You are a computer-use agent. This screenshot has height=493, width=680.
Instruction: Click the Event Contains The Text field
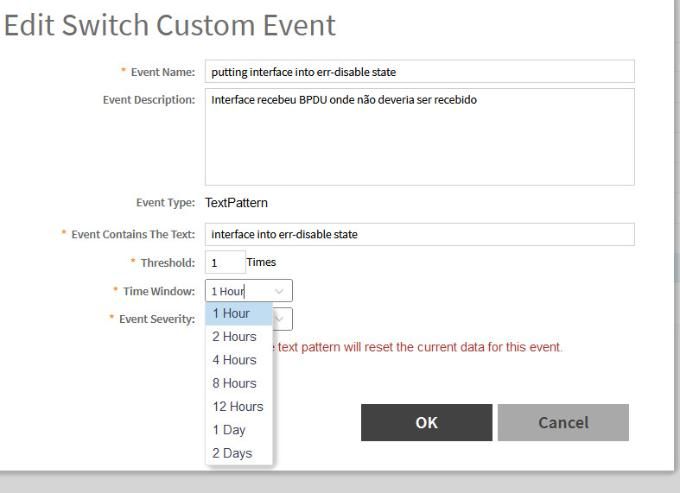click(419, 234)
